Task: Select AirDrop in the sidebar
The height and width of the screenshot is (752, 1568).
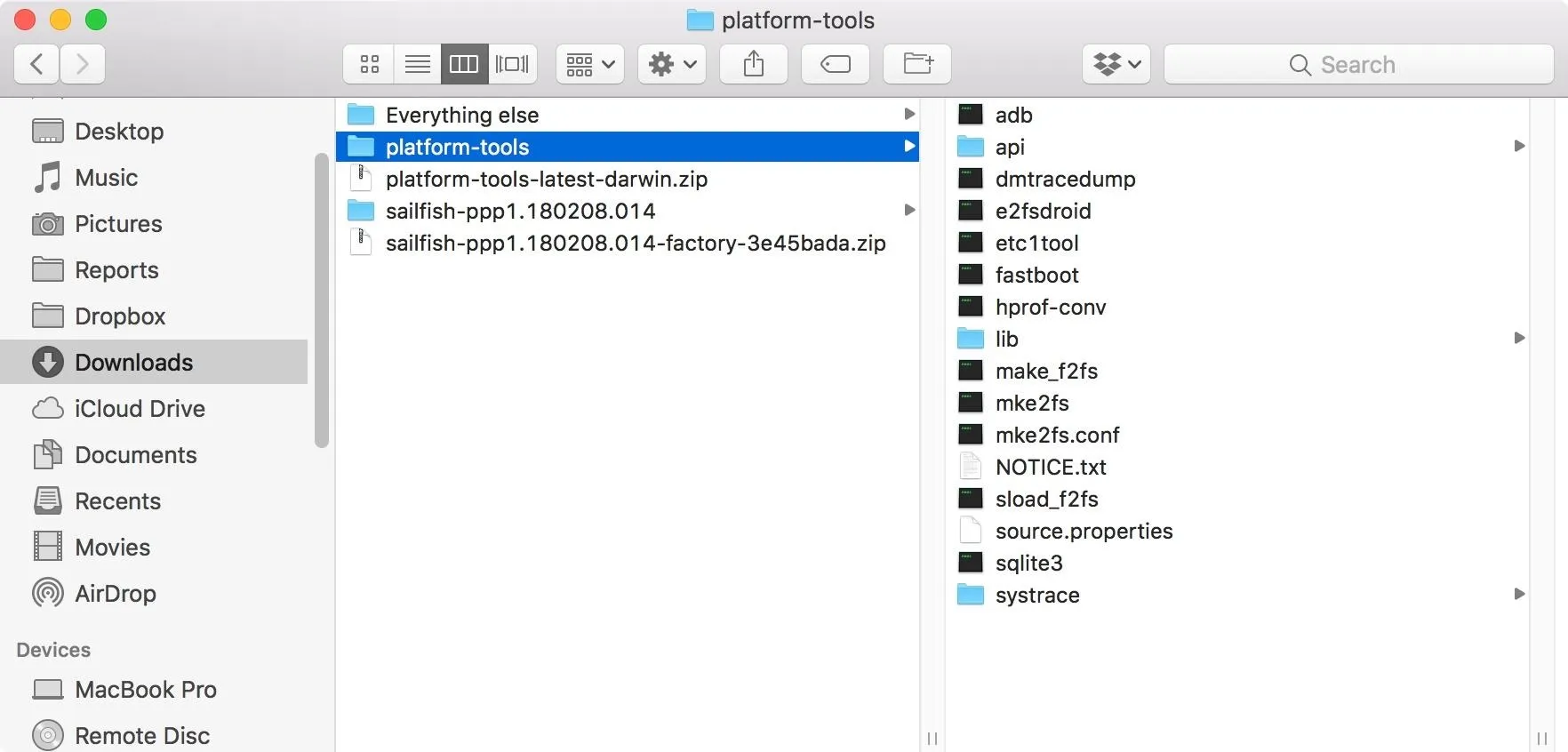Action: pyautogui.click(x=116, y=594)
